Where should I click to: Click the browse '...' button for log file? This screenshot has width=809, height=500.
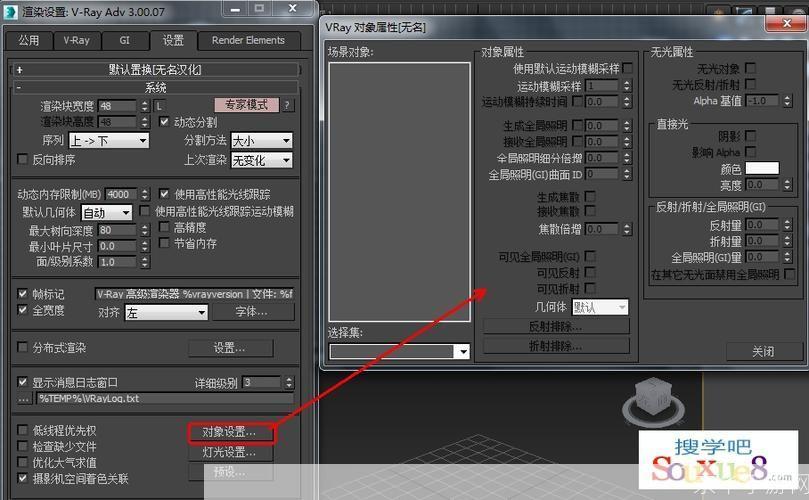[x=24, y=398]
